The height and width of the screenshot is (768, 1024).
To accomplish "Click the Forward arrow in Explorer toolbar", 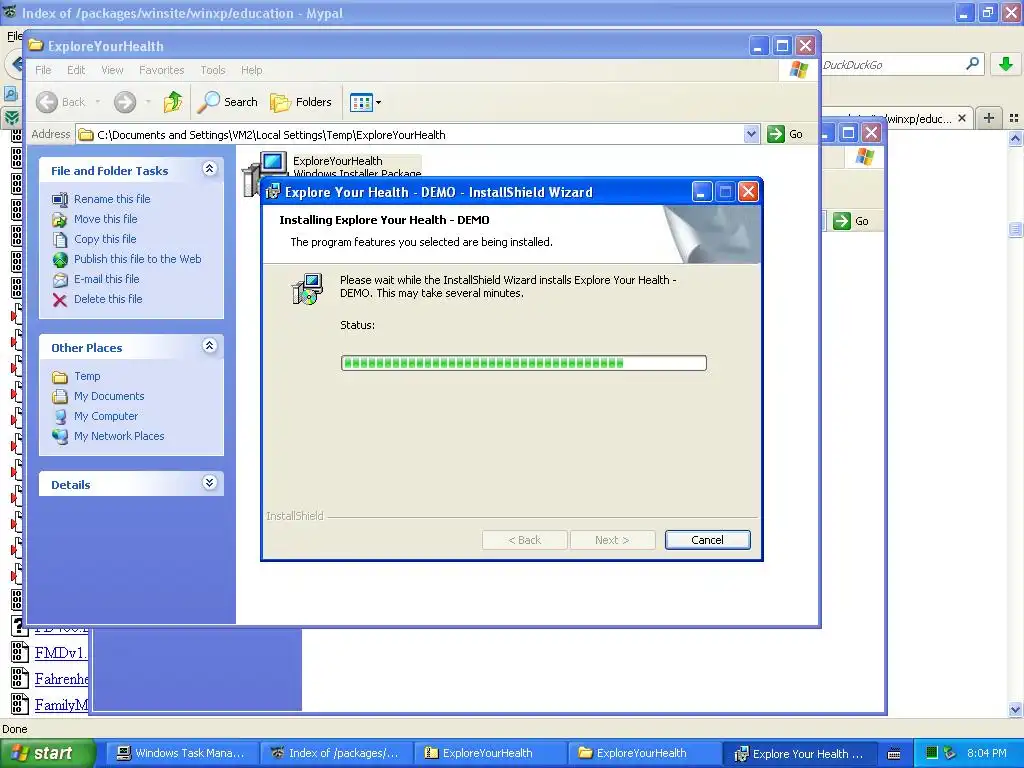I will 125,102.
